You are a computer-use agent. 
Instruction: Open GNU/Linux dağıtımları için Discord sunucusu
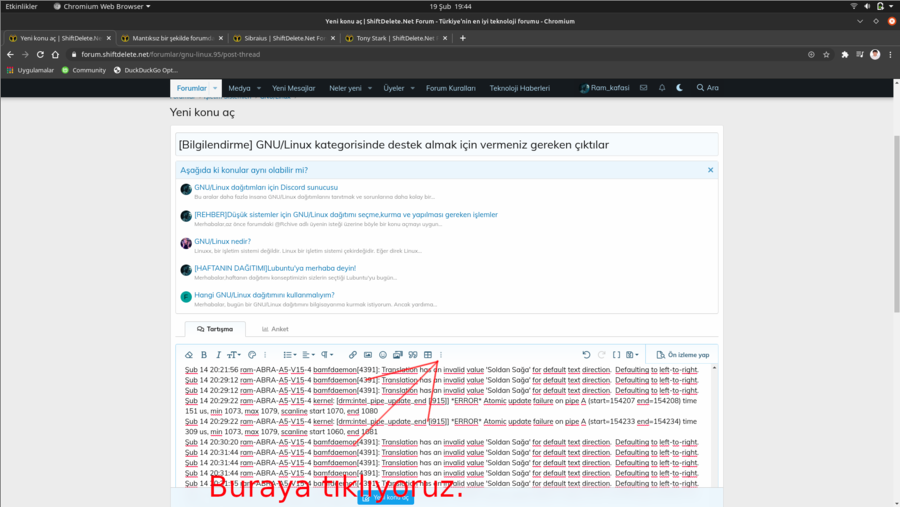[x=266, y=187]
